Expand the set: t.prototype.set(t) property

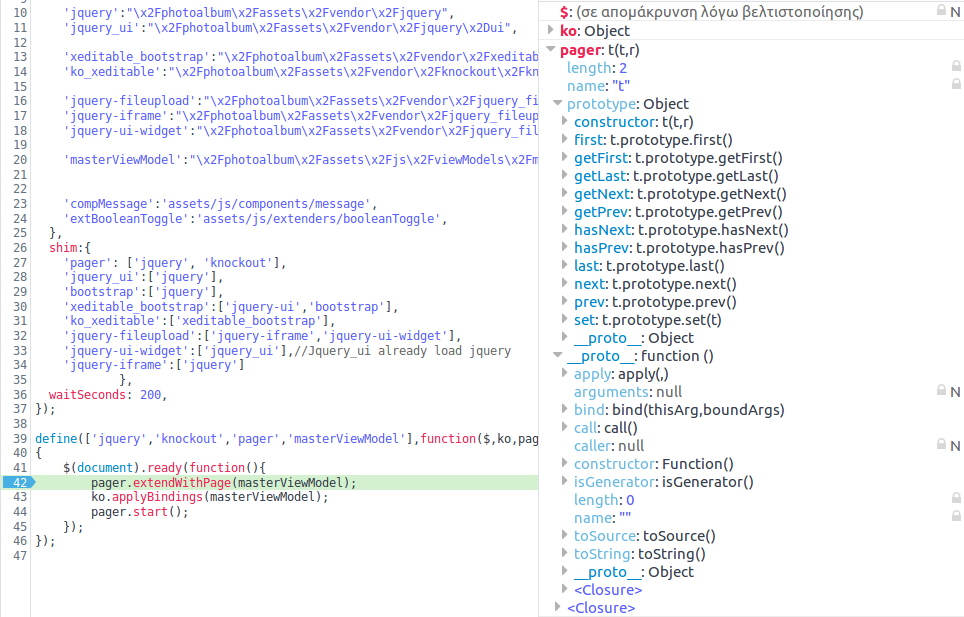coord(564,319)
